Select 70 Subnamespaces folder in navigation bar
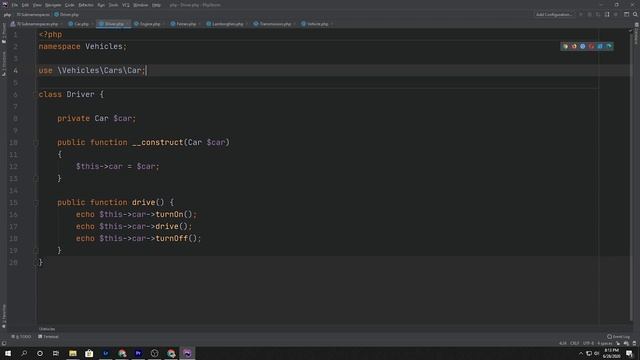The image size is (640, 360). [33, 15]
